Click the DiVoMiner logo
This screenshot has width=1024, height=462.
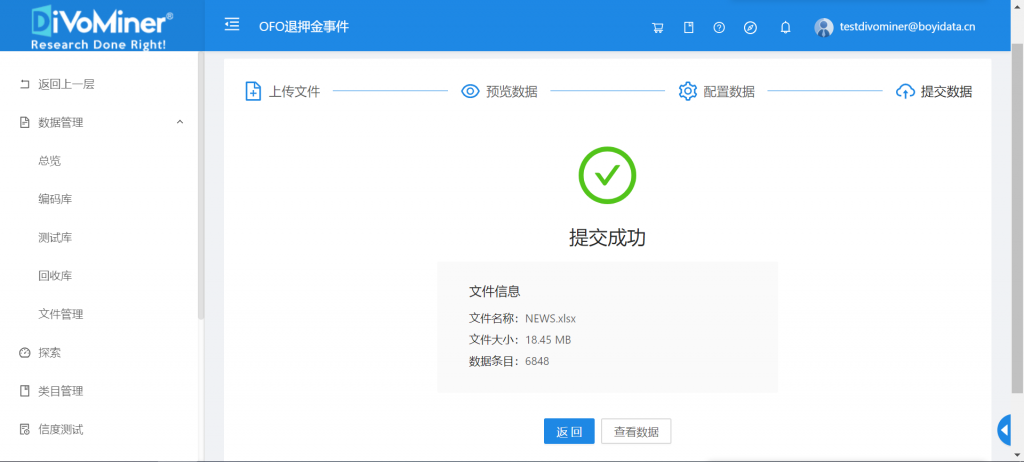pos(103,27)
